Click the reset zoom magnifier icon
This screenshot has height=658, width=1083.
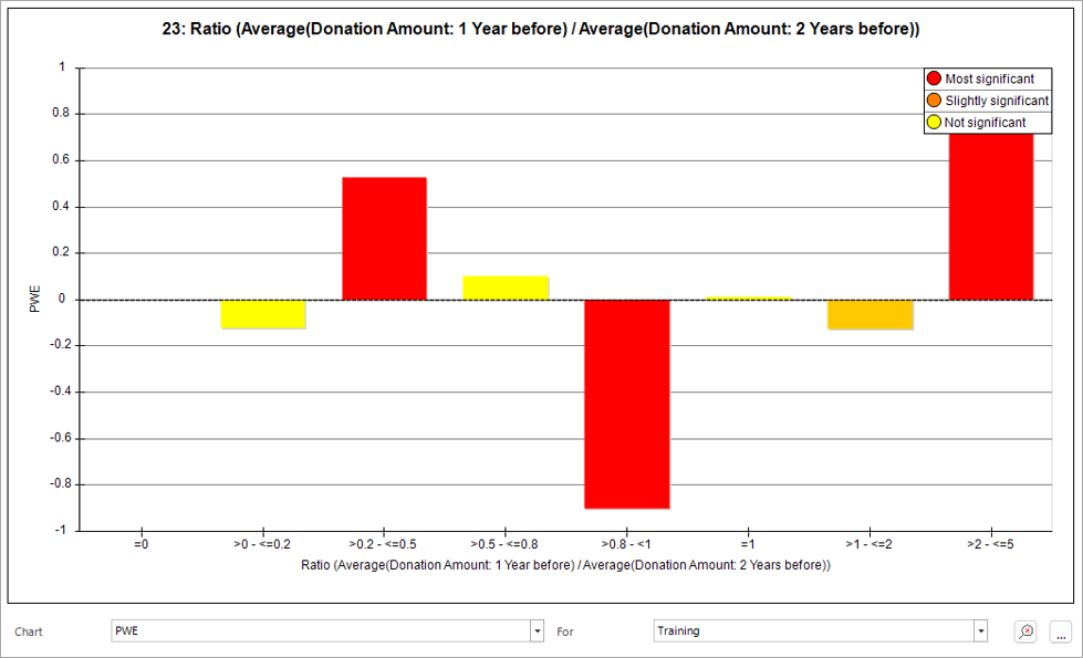tap(1026, 631)
